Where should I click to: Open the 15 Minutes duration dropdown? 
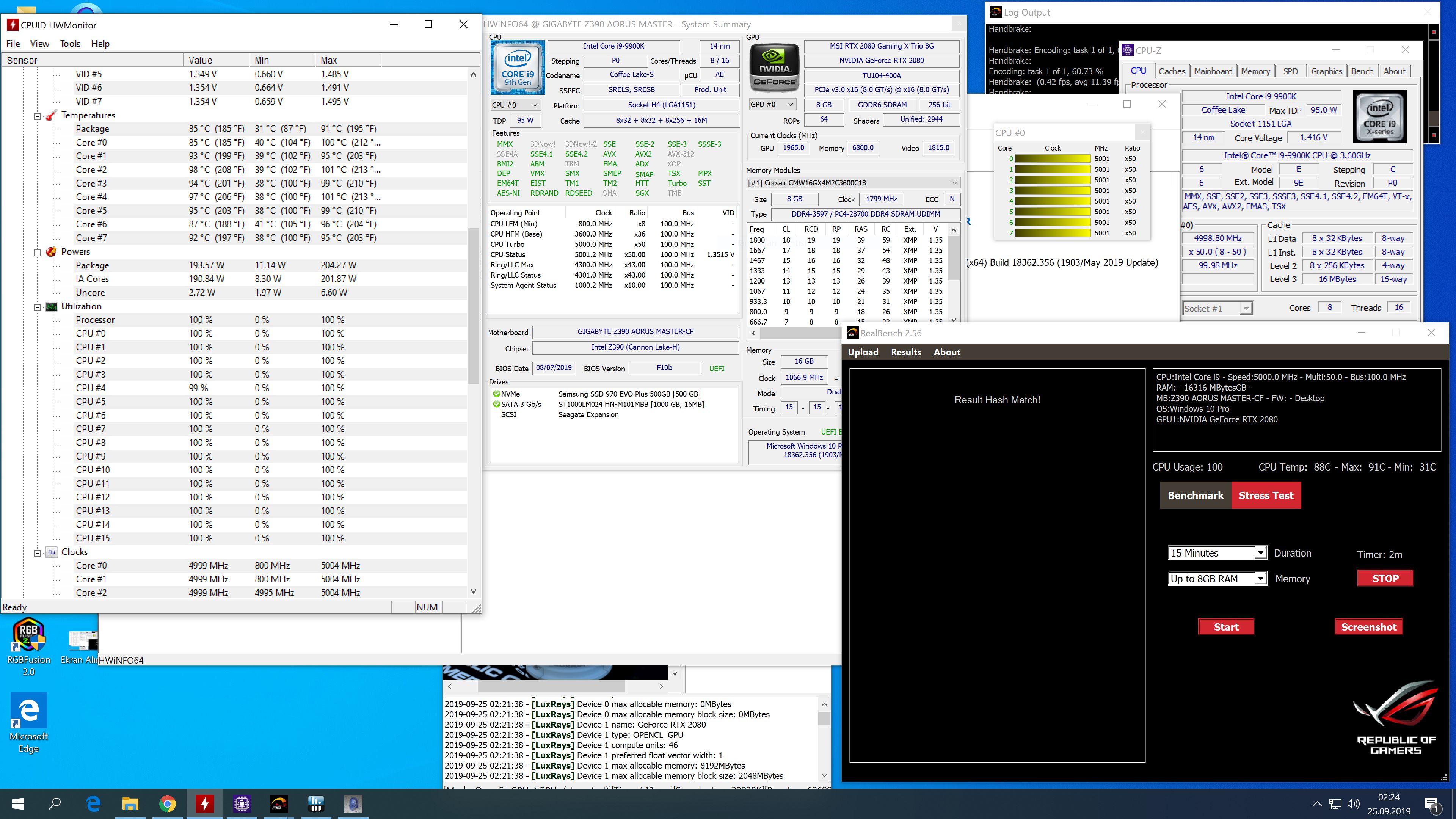[1217, 553]
